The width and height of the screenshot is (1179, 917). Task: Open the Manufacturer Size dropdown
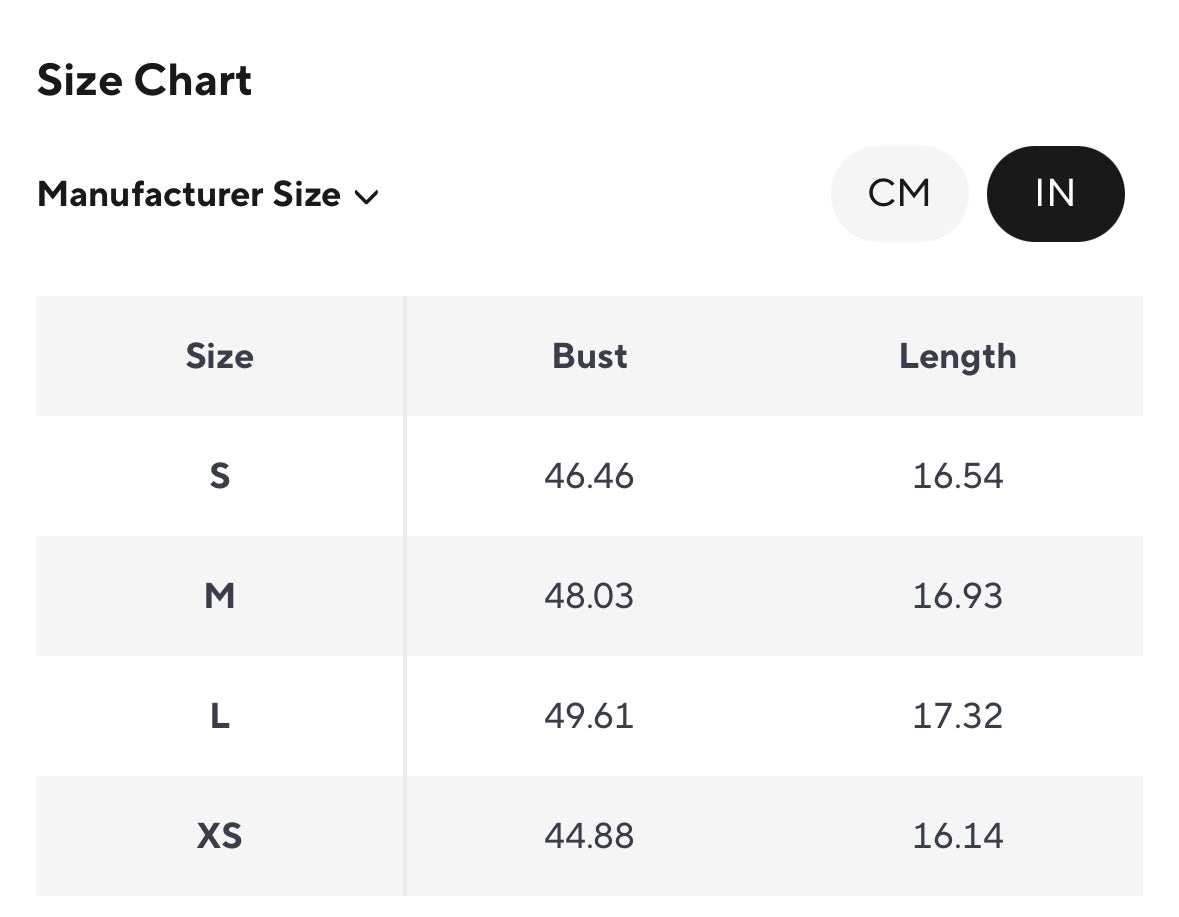189,195
